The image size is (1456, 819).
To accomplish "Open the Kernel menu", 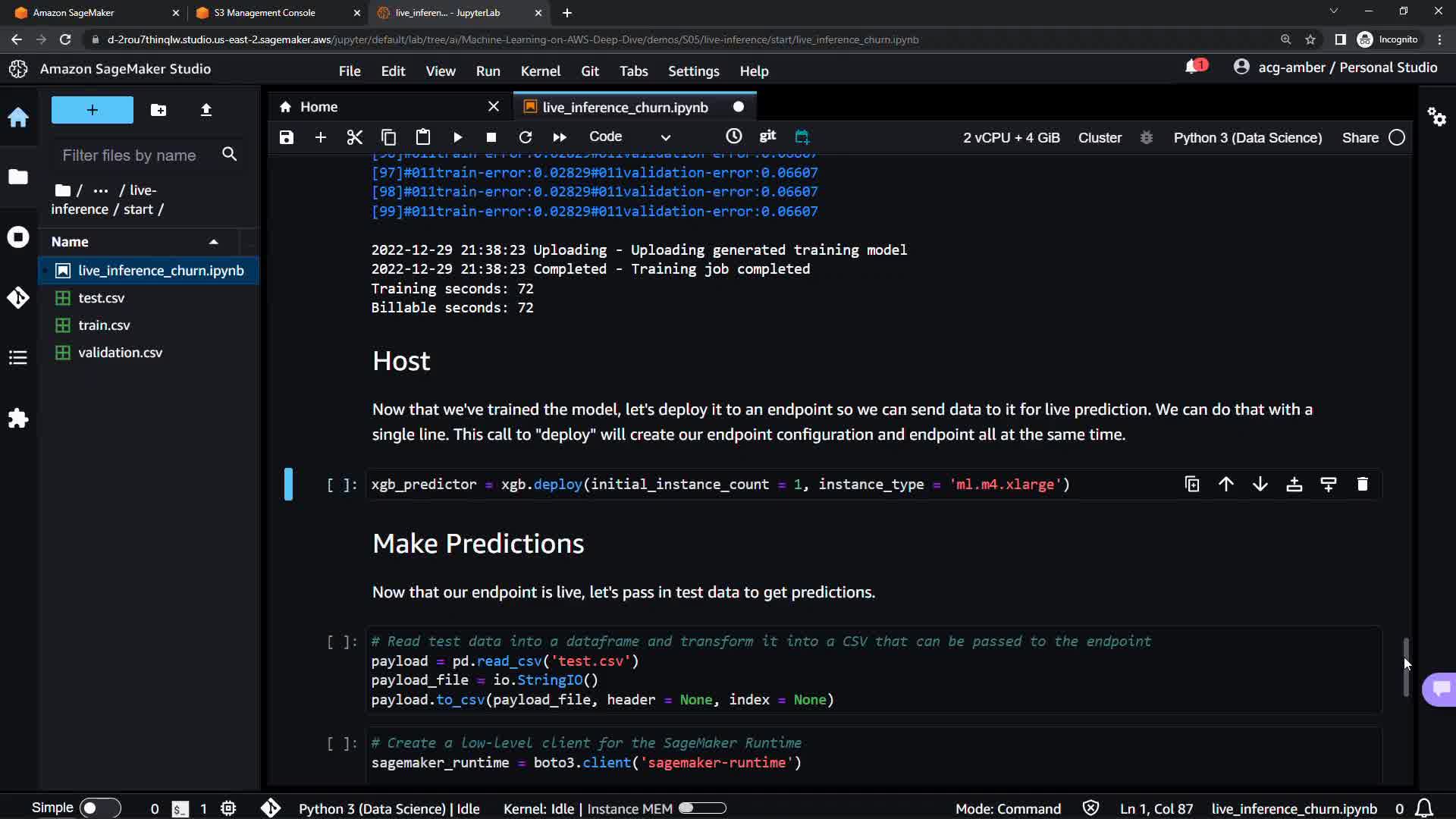I will (540, 71).
